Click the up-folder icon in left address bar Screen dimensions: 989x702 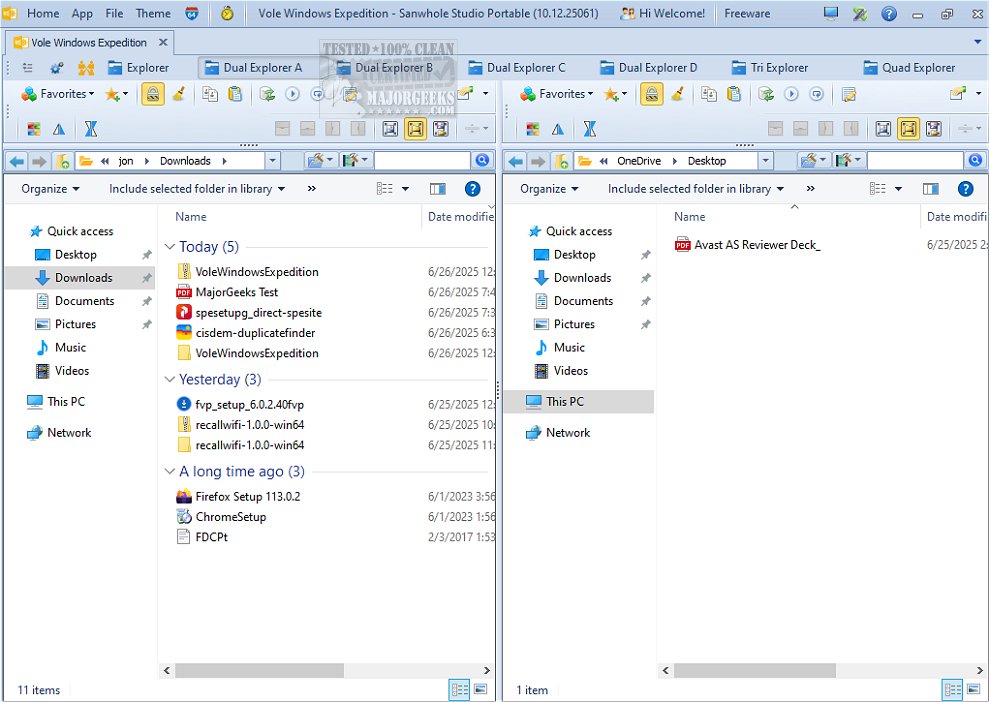click(x=63, y=161)
